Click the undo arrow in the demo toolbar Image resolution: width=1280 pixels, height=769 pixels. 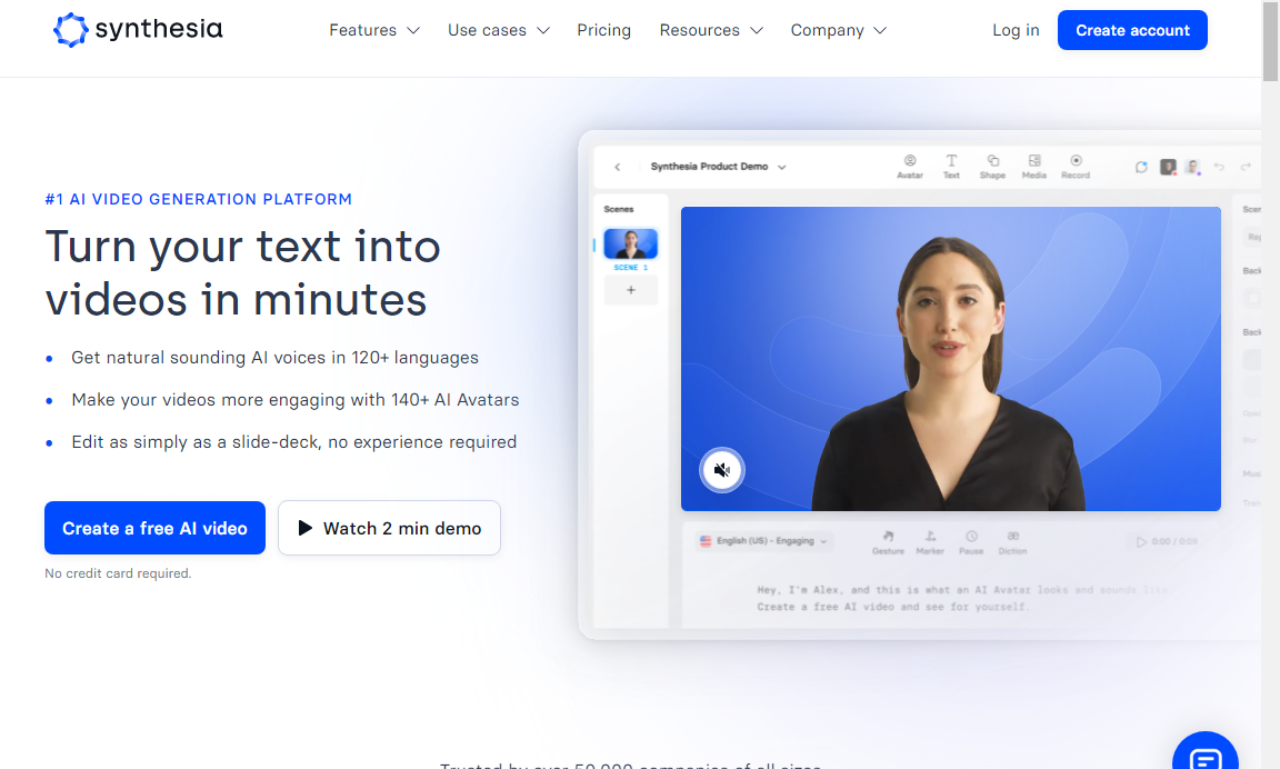(1219, 167)
